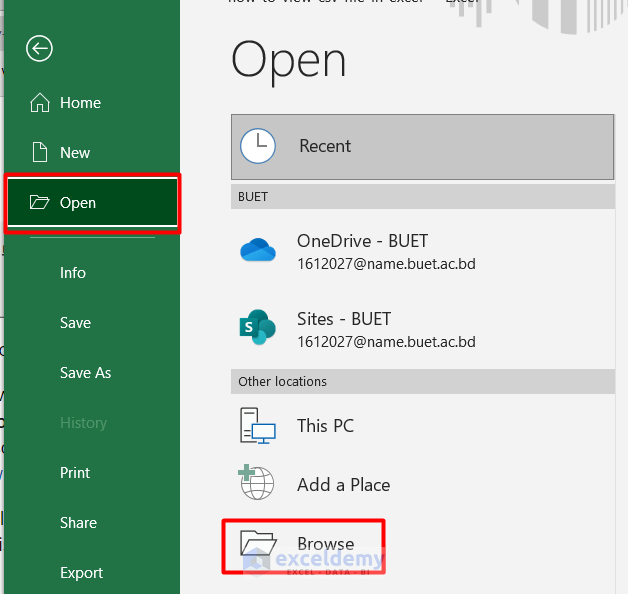This screenshot has height=594, width=628.
Task: Click the OneDrive account email text
Action: pyautogui.click(x=386, y=264)
